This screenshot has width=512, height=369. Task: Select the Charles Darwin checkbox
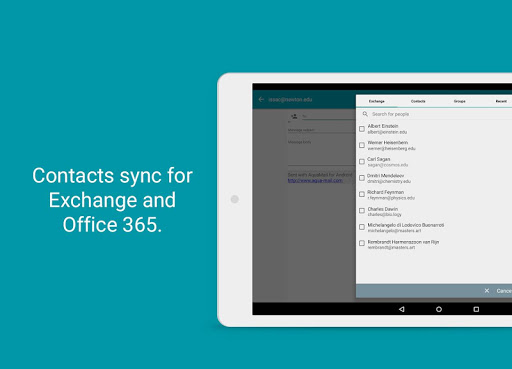[x=362, y=211]
